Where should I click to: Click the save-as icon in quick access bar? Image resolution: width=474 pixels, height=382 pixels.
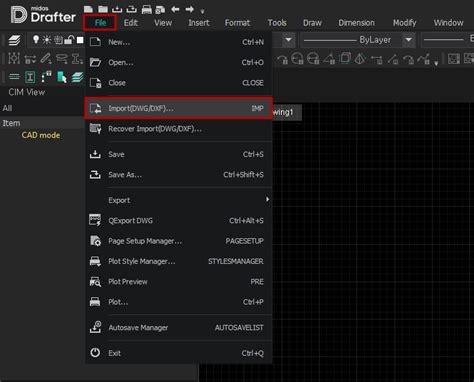[x=131, y=9]
